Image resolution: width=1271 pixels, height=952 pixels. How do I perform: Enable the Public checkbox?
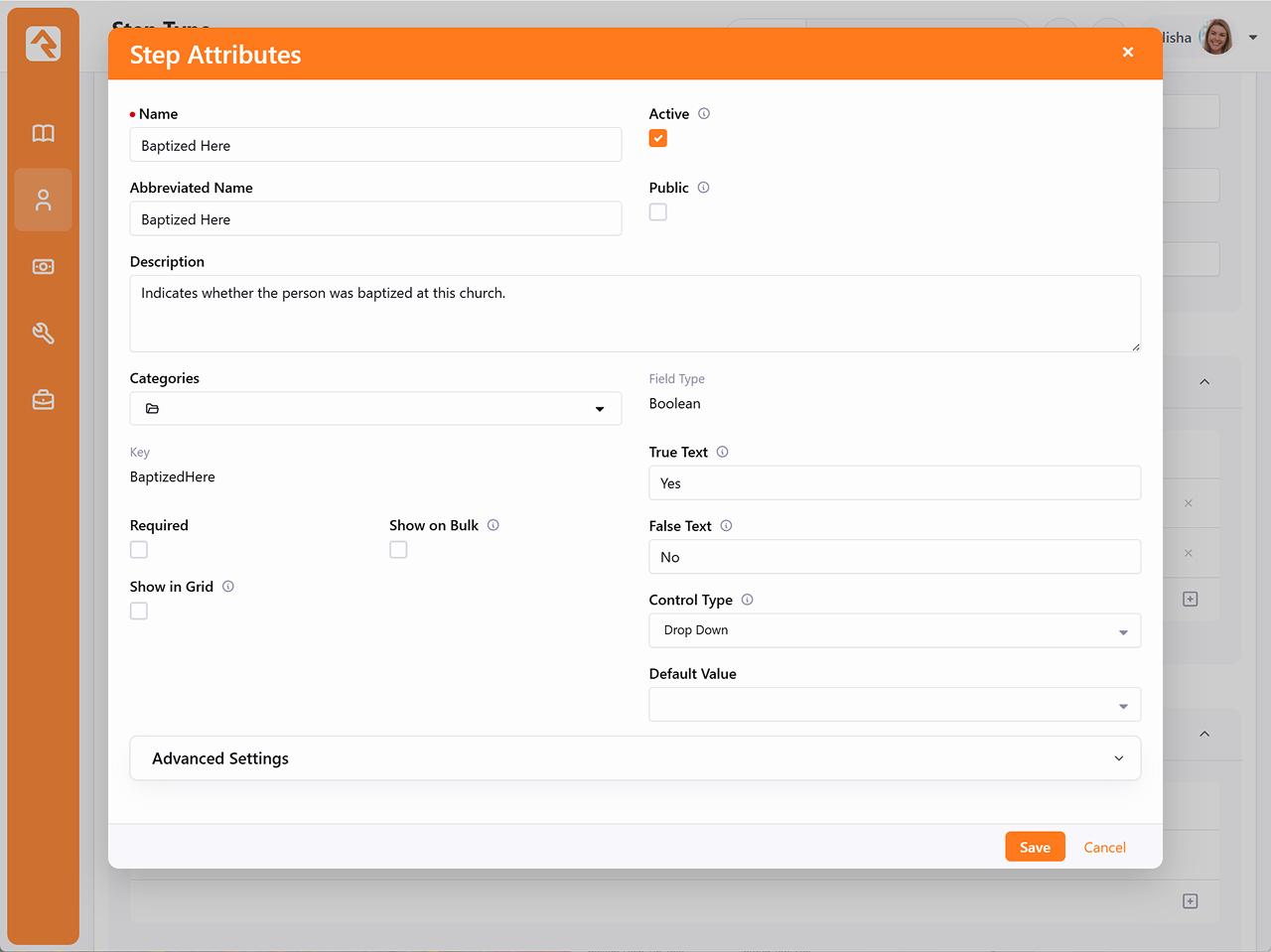coord(658,212)
